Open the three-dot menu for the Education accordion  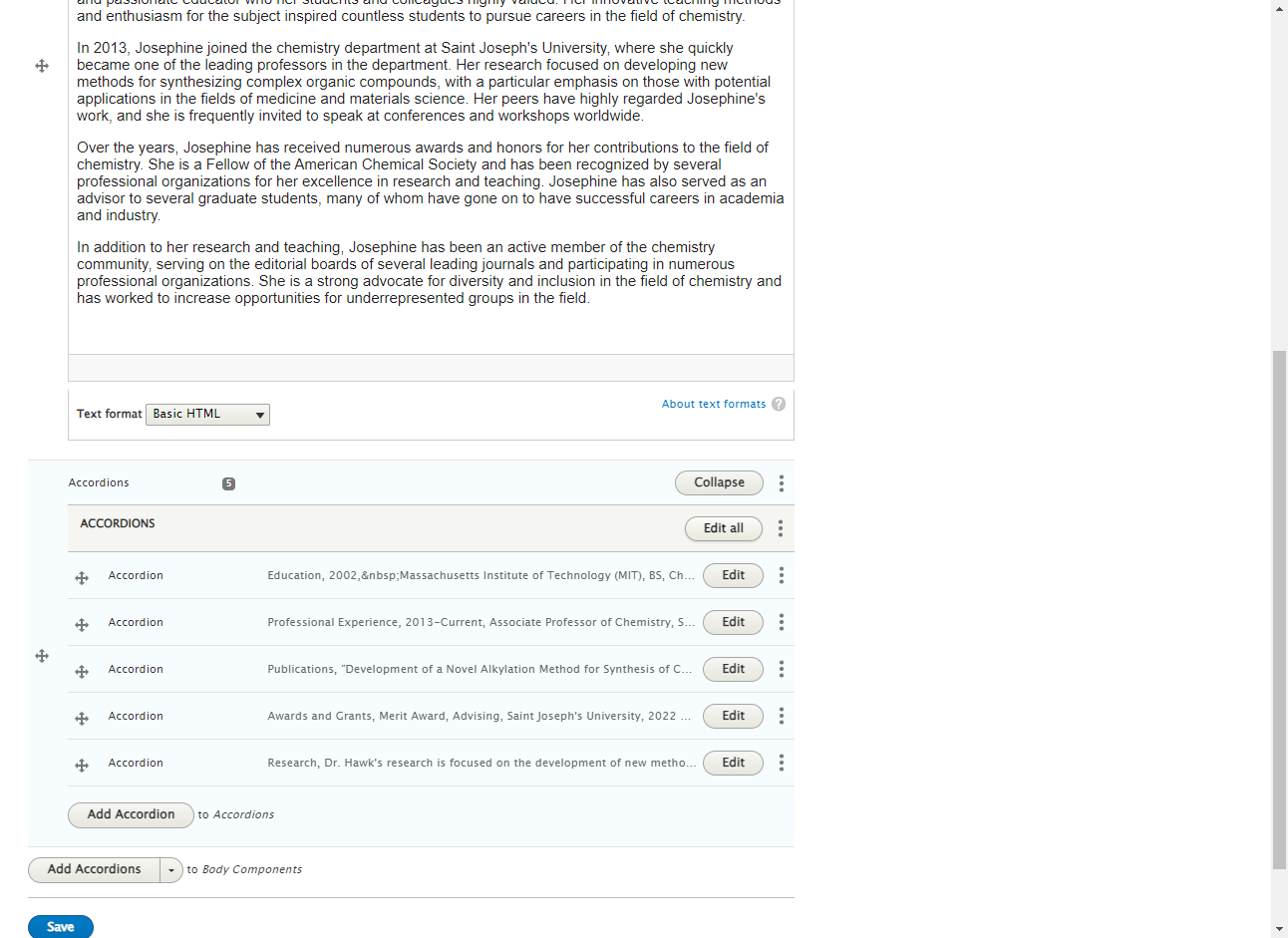coord(782,575)
